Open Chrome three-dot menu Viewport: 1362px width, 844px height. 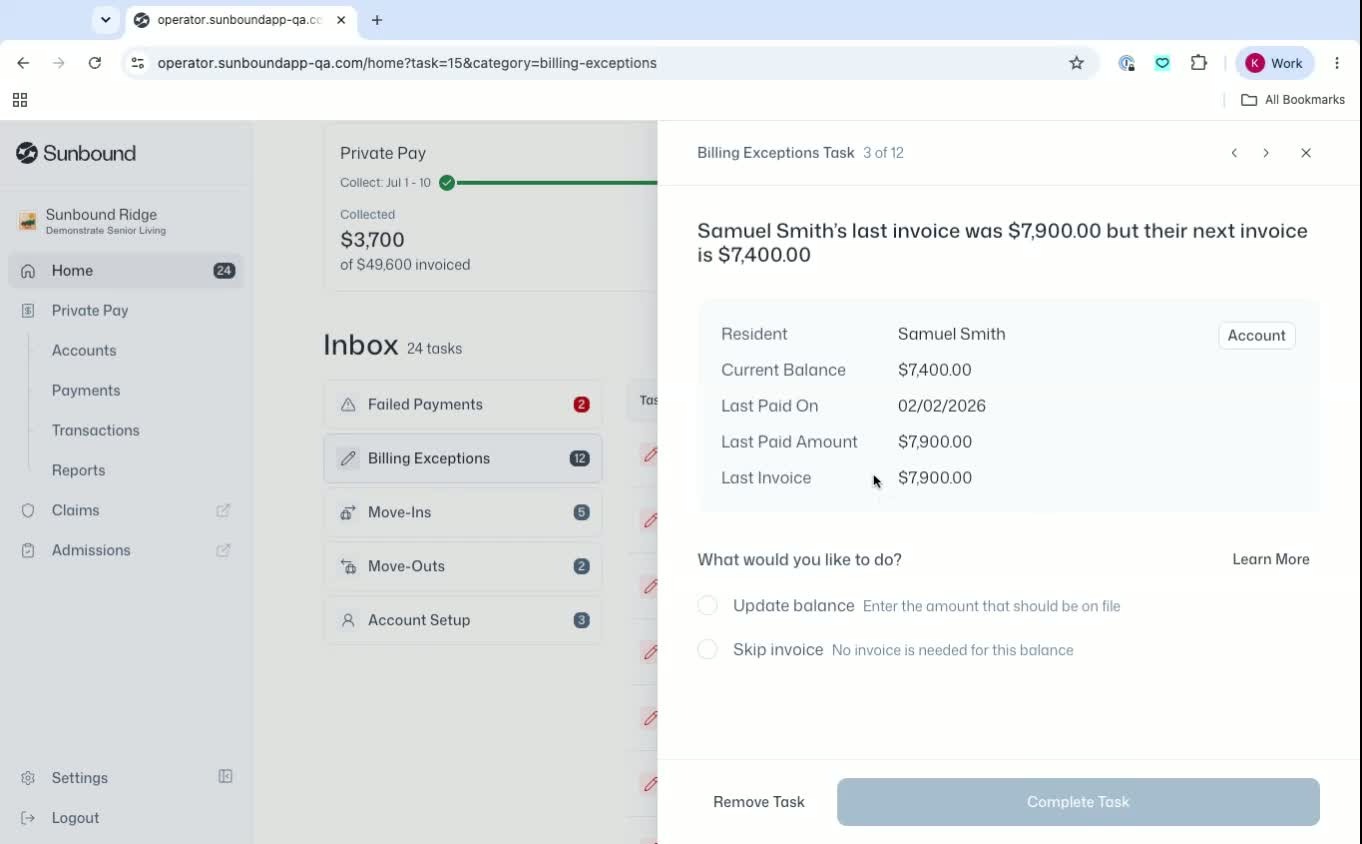1337,63
